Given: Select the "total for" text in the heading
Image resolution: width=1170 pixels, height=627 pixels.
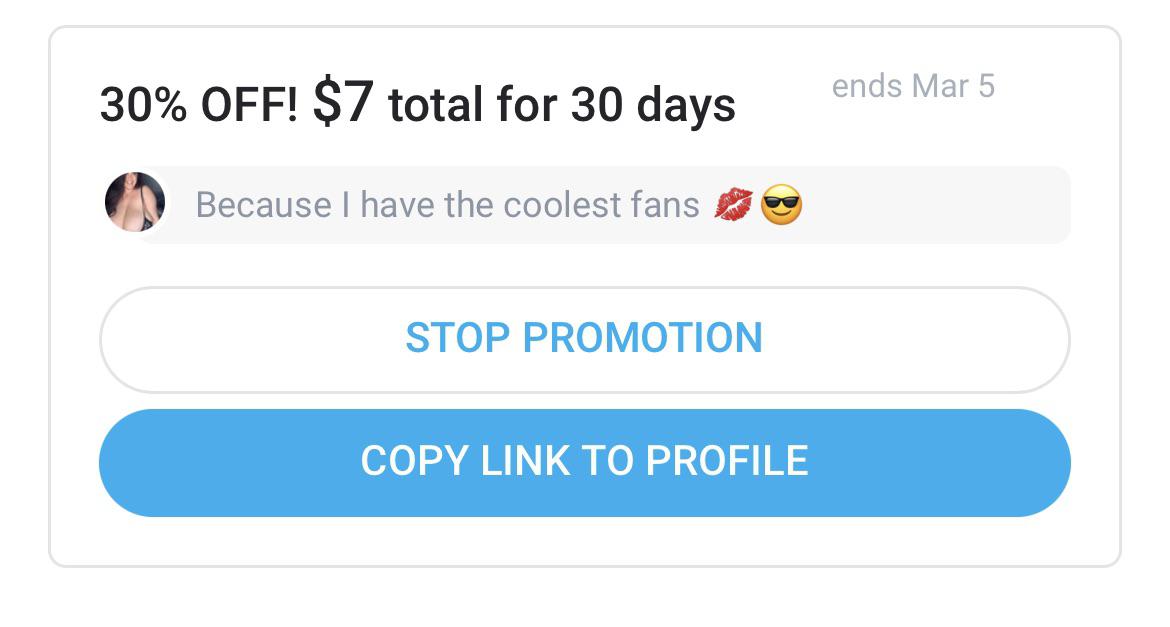Looking at the screenshot, I should 474,106.
